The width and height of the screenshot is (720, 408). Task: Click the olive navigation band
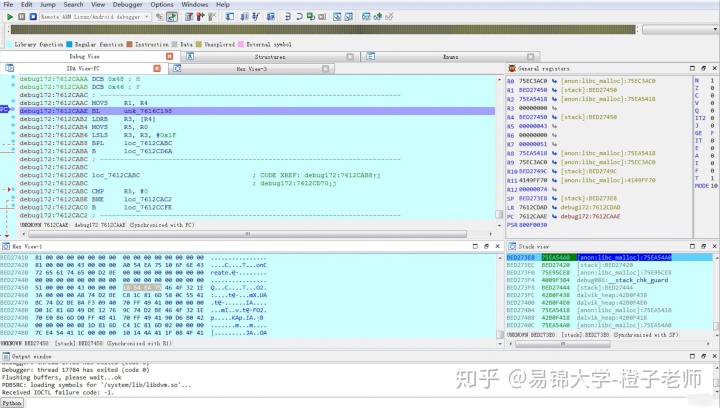323,30
